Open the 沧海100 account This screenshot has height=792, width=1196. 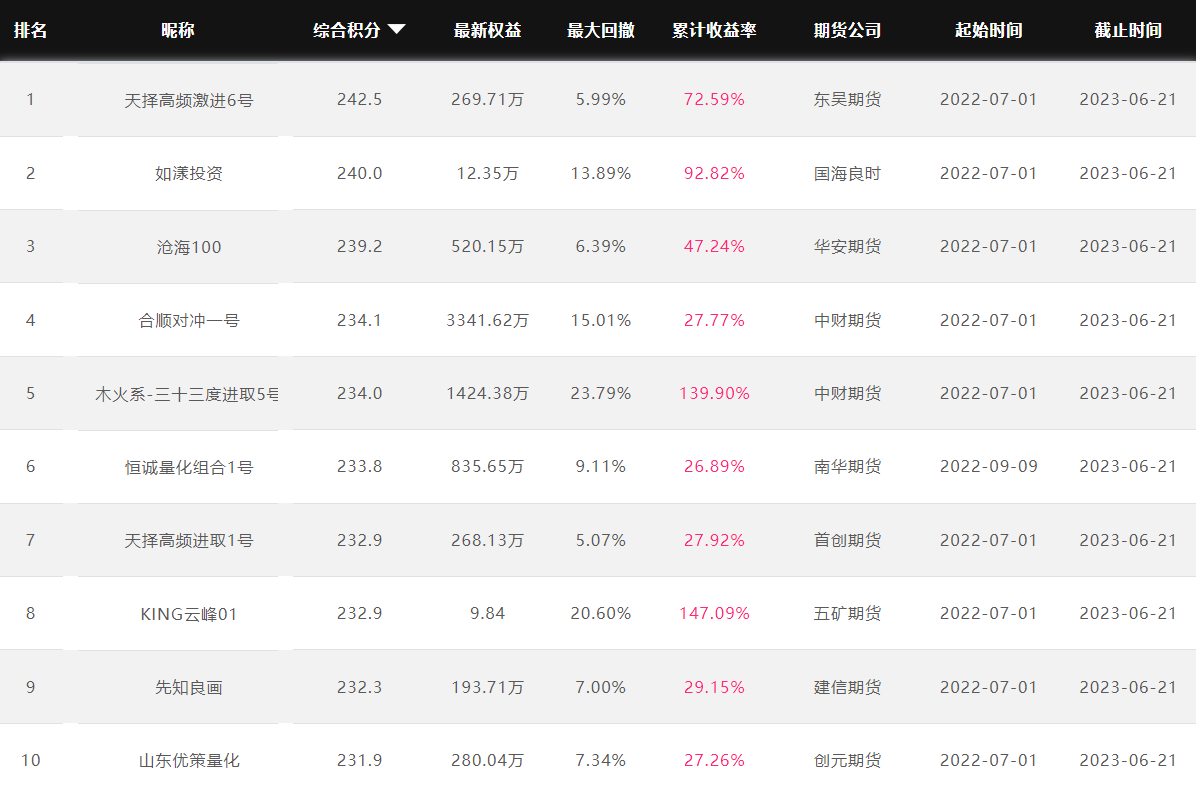(x=188, y=246)
